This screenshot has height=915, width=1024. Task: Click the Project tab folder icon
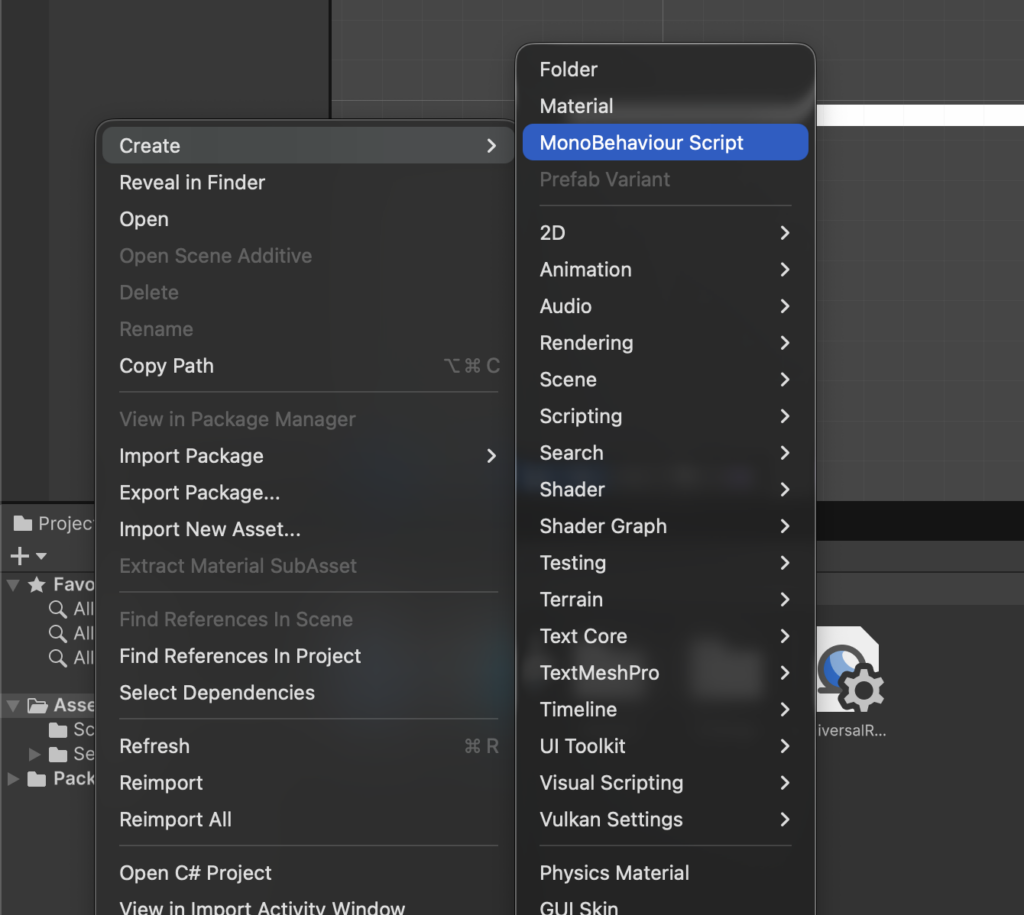tap(21, 524)
